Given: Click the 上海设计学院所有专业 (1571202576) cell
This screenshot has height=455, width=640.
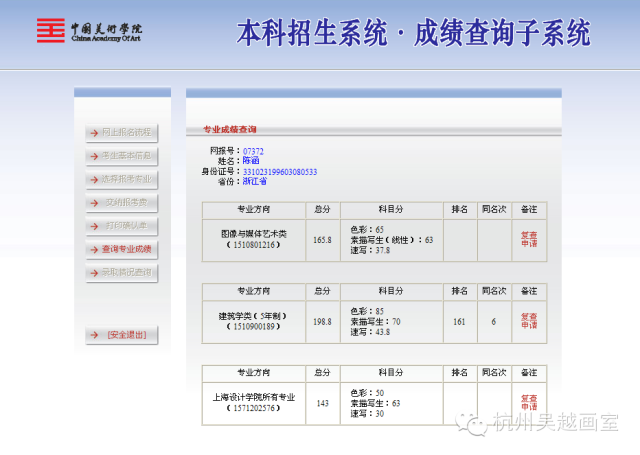Looking at the screenshot, I should 254,403.
